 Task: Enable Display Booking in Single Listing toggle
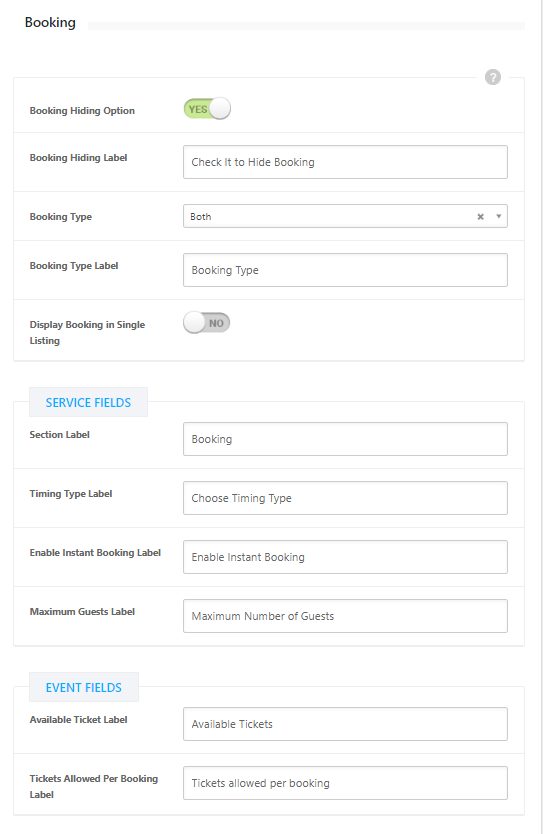point(207,323)
